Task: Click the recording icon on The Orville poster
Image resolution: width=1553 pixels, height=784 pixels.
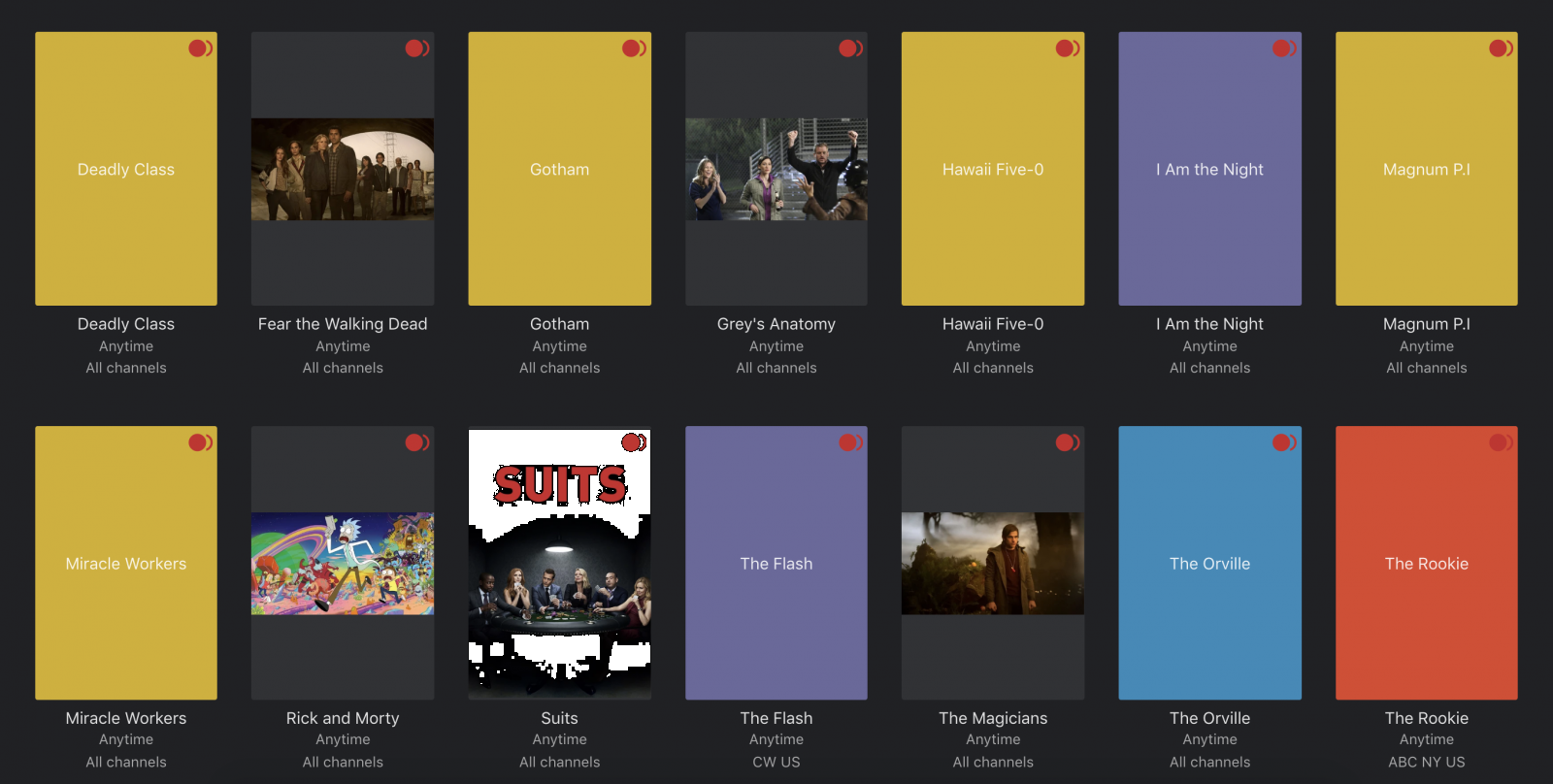Action: tap(1284, 442)
